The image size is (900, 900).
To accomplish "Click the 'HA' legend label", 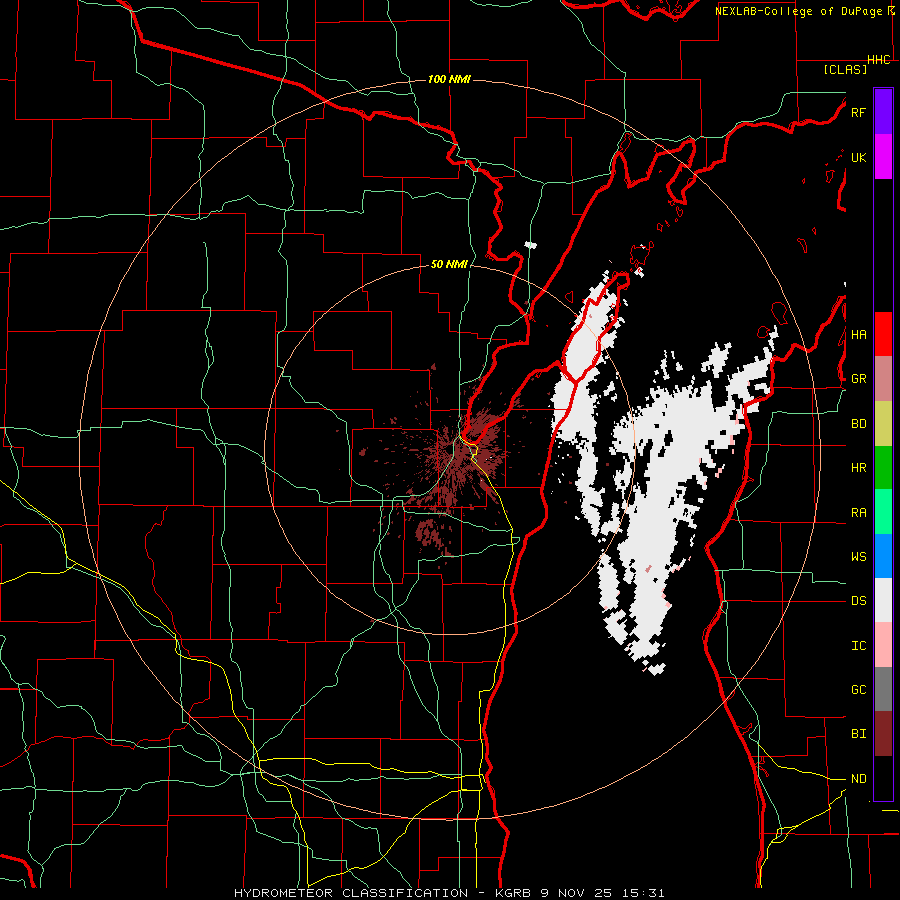I will [858, 335].
